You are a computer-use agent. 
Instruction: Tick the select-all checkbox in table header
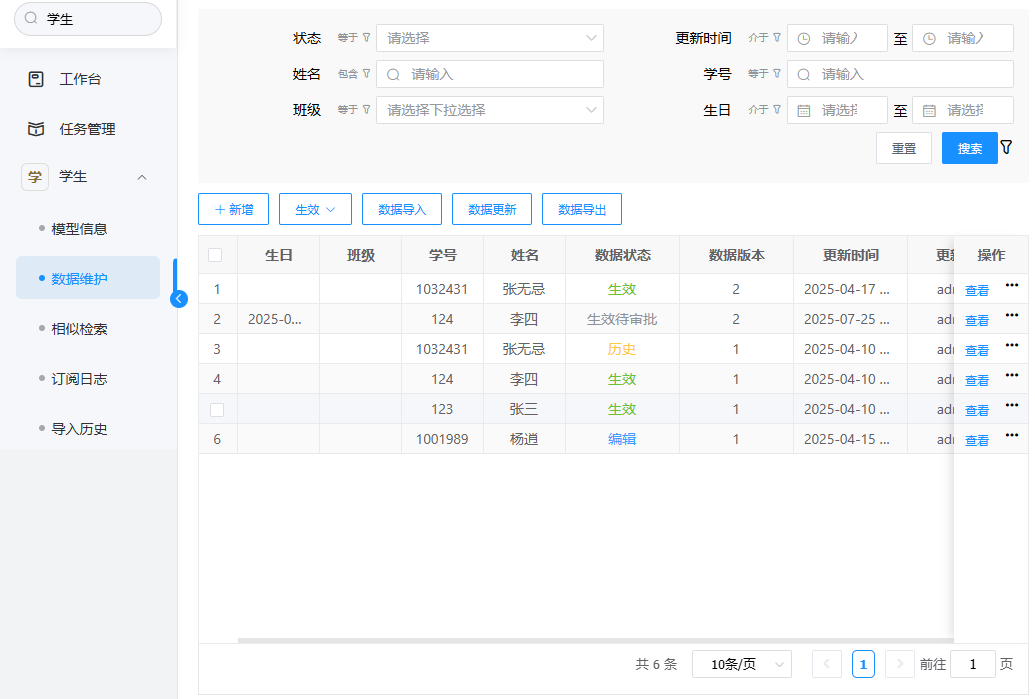pos(216,255)
